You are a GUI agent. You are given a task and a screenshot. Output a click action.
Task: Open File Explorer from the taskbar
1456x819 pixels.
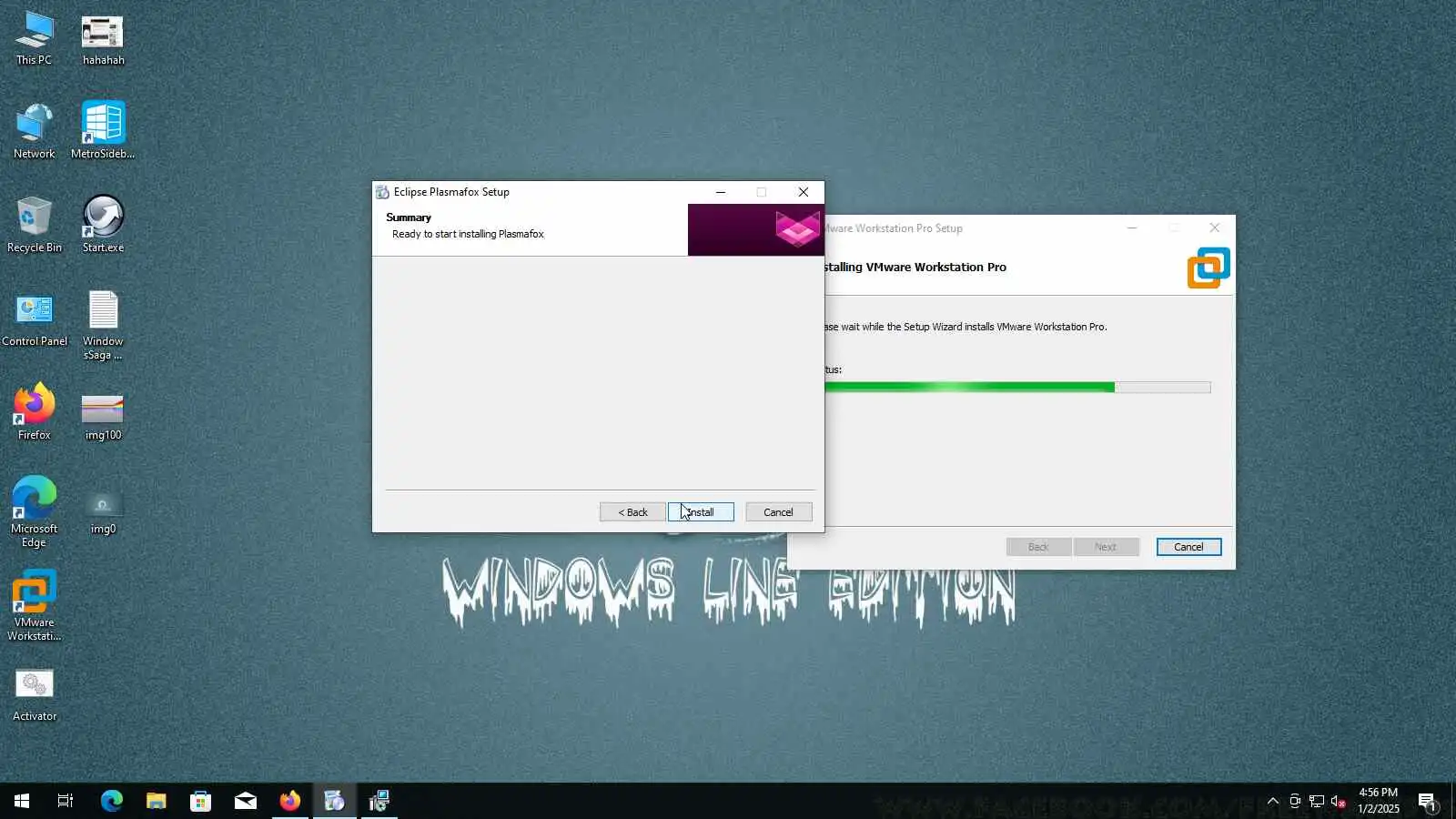point(156,801)
